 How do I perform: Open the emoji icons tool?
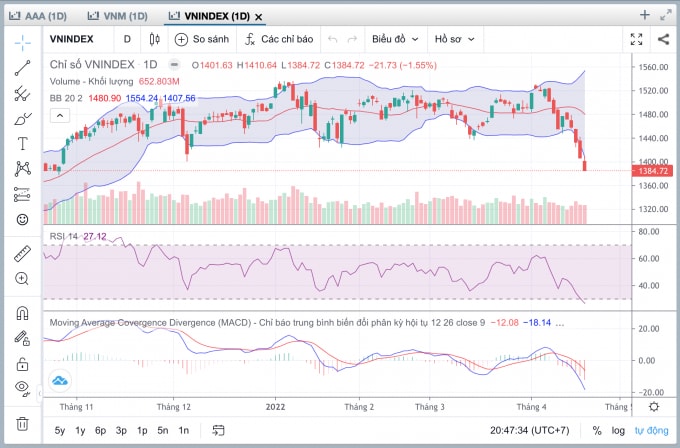23,219
